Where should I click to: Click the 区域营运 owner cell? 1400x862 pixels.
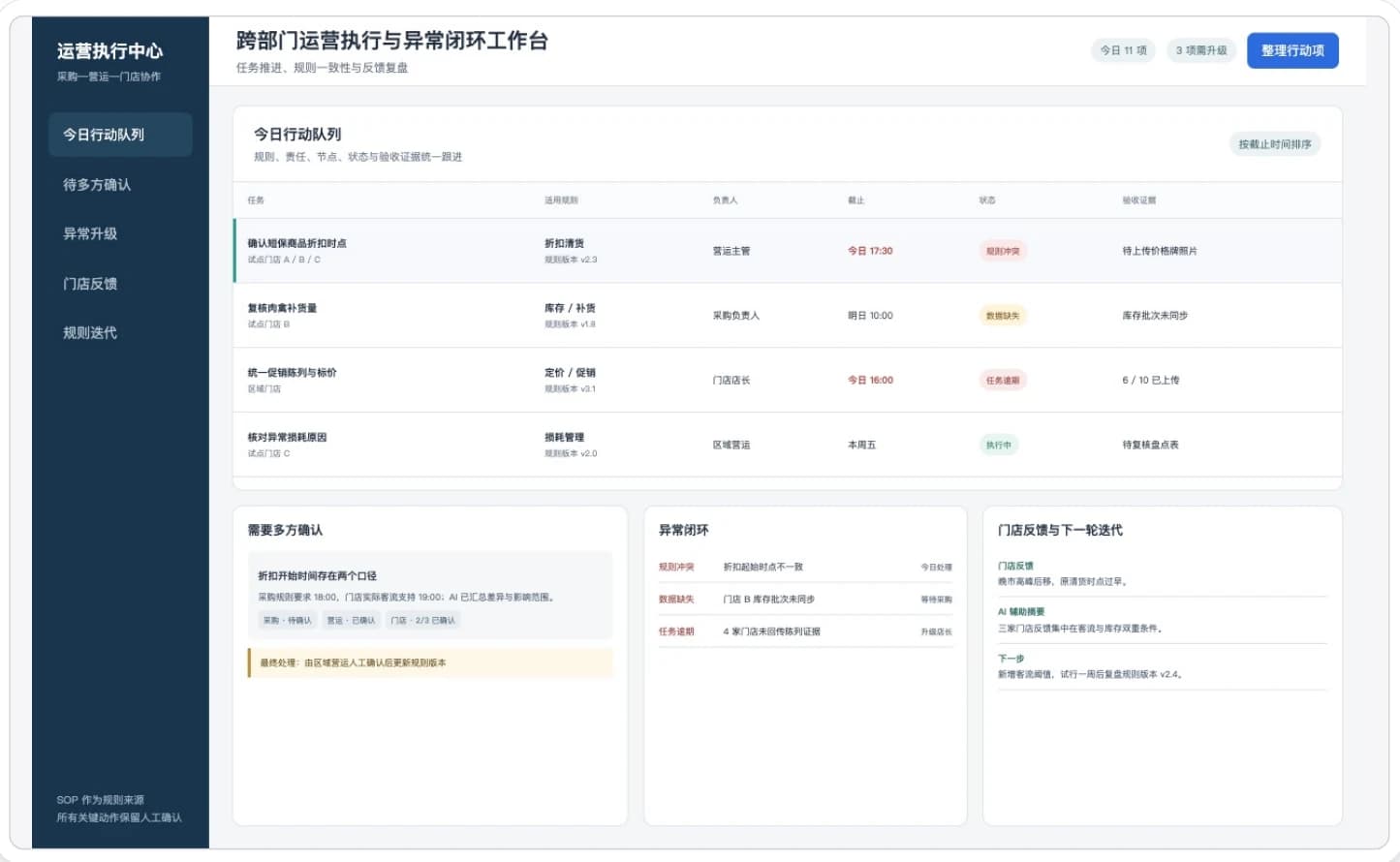731,446
